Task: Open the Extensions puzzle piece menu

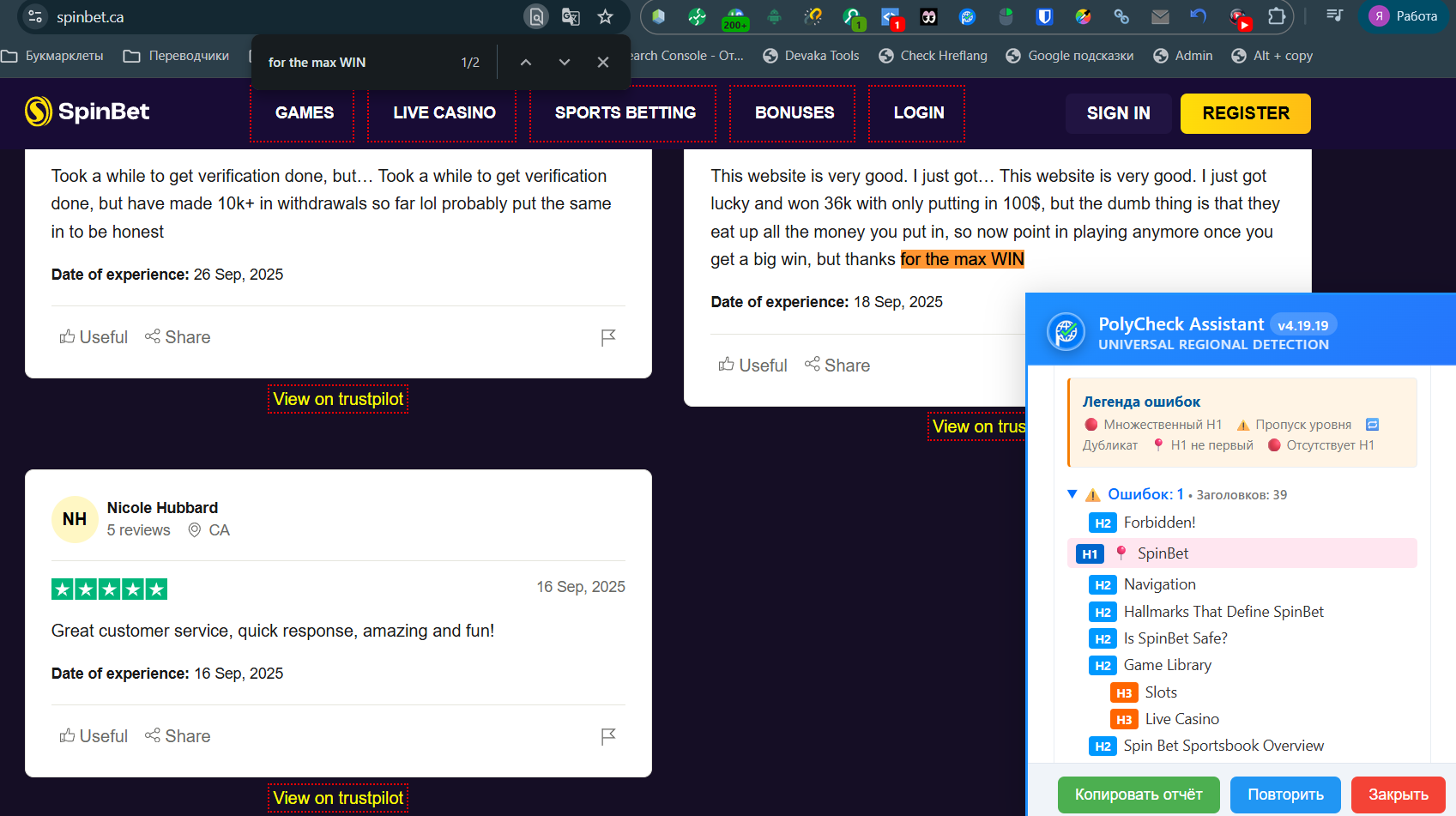Action: tap(1277, 16)
